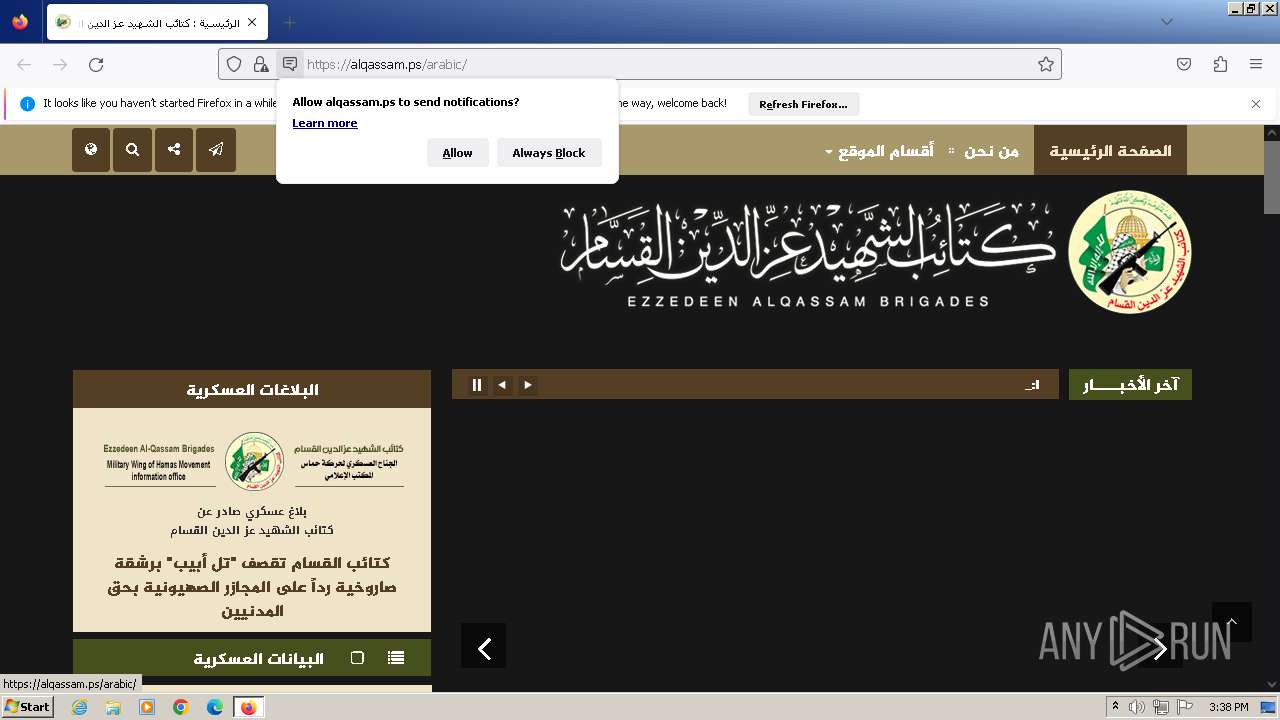Viewport: 1280px width, 720px height.
Task: Launch Internet Explorer from taskbar
Action: point(79,707)
